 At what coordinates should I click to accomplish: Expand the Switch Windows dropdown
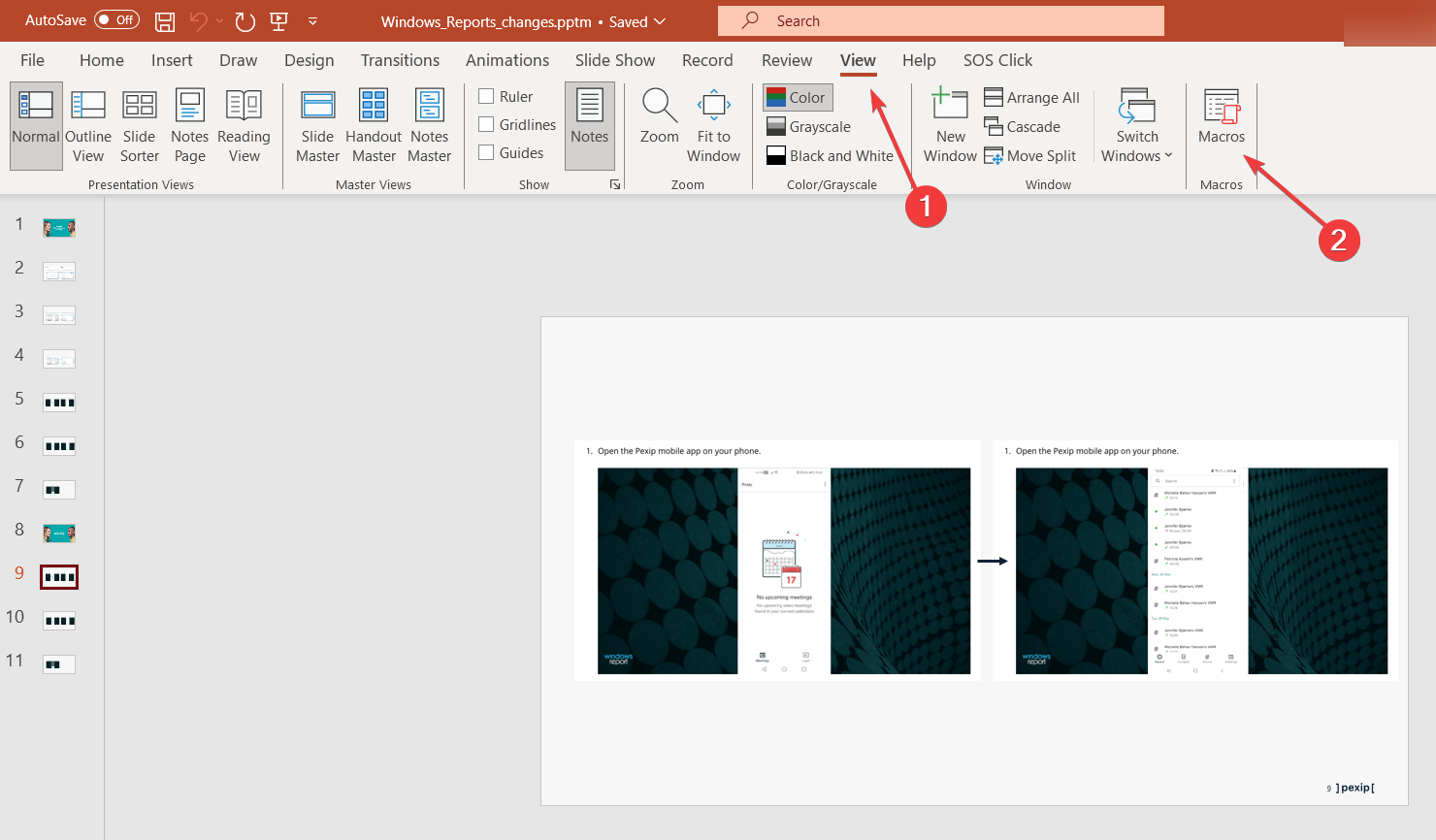tap(1137, 126)
